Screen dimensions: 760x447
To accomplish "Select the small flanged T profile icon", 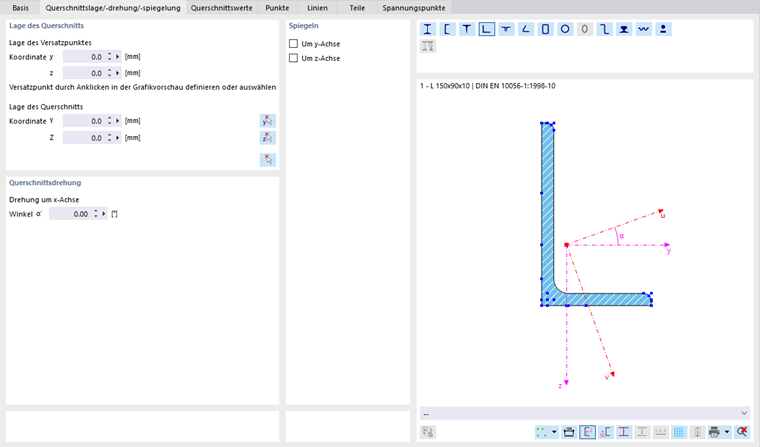I will pos(506,29).
